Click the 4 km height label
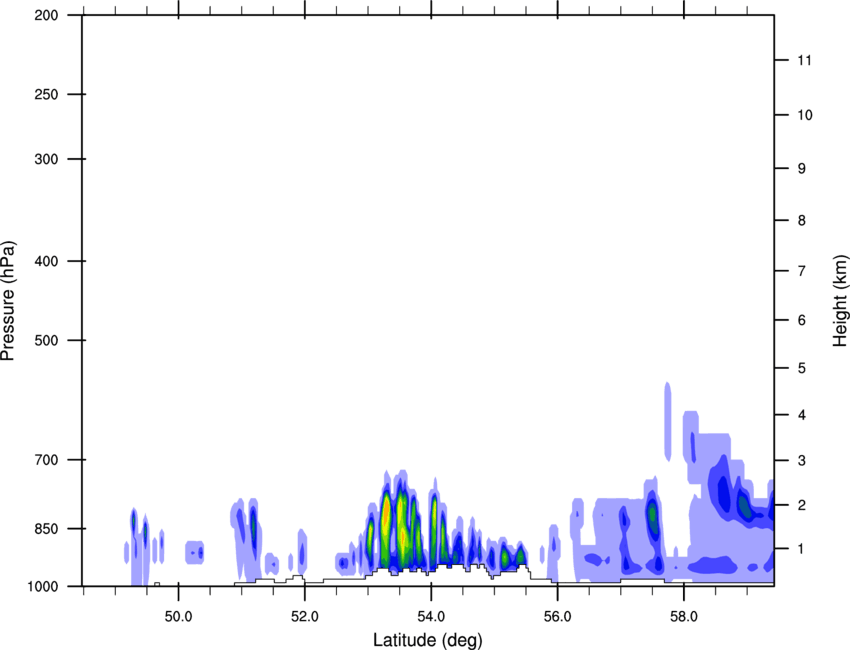Screen dimensions: 850x650 pyautogui.click(x=802, y=415)
